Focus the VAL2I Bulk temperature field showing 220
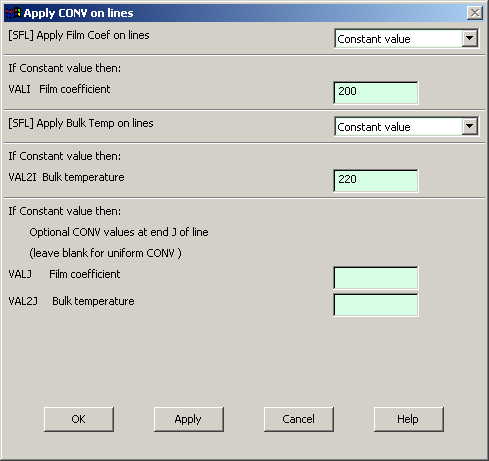This screenshot has width=489, height=461. (376, 180)
